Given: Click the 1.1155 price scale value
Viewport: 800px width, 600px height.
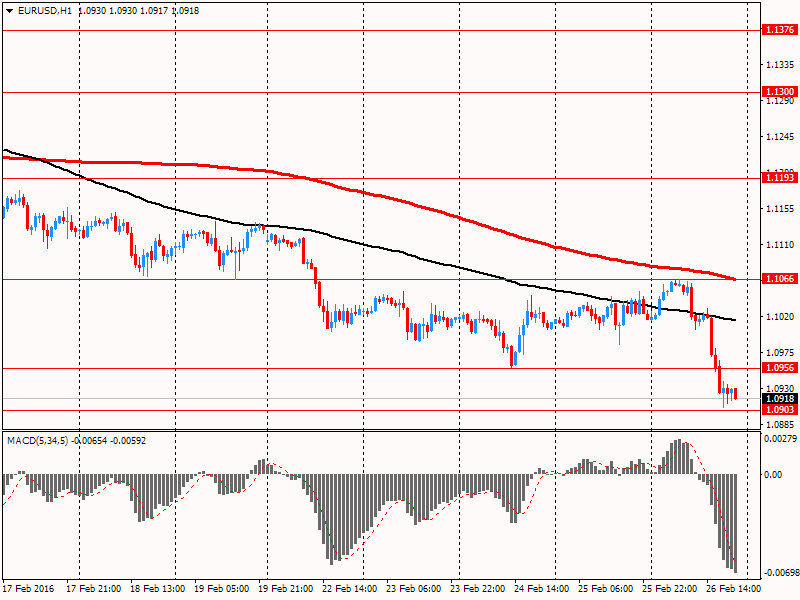Looking at the screenshot, I should (780, 209).
